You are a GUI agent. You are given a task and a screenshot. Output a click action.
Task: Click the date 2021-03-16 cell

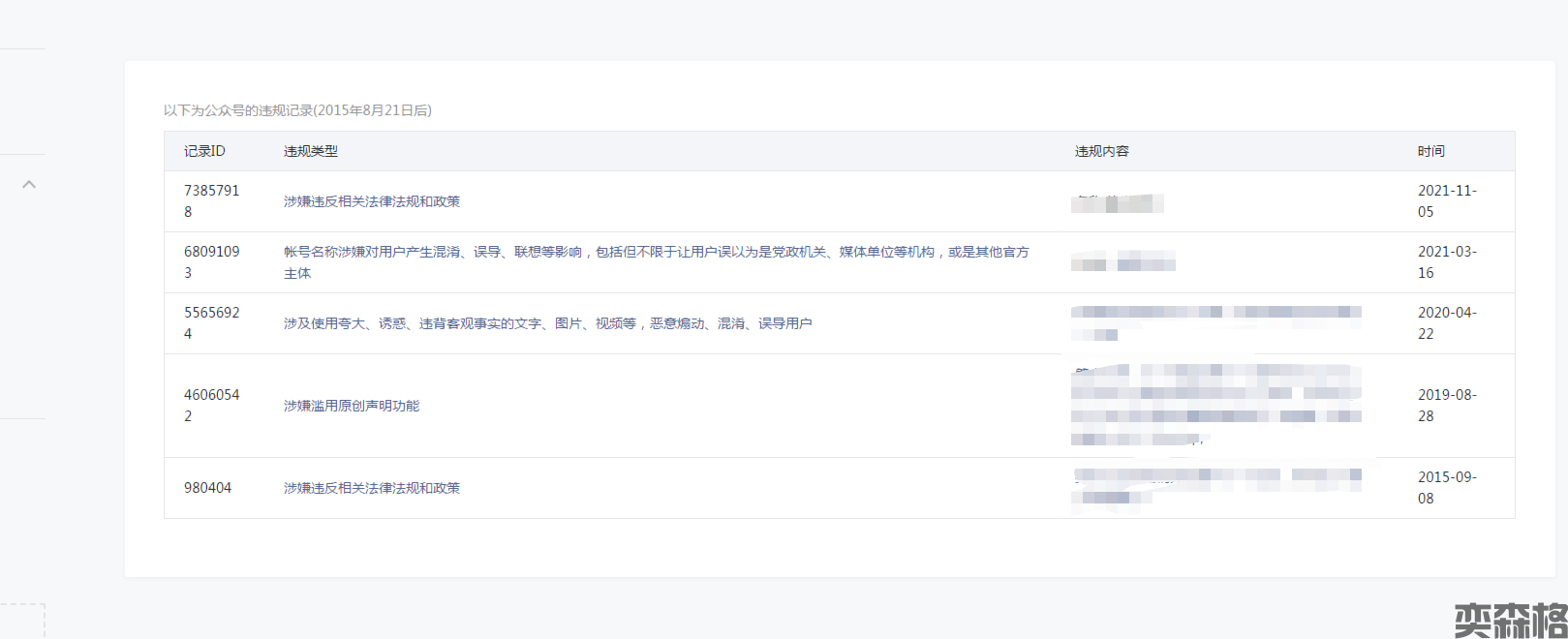pyautogui.click(x=1446, y=262)
